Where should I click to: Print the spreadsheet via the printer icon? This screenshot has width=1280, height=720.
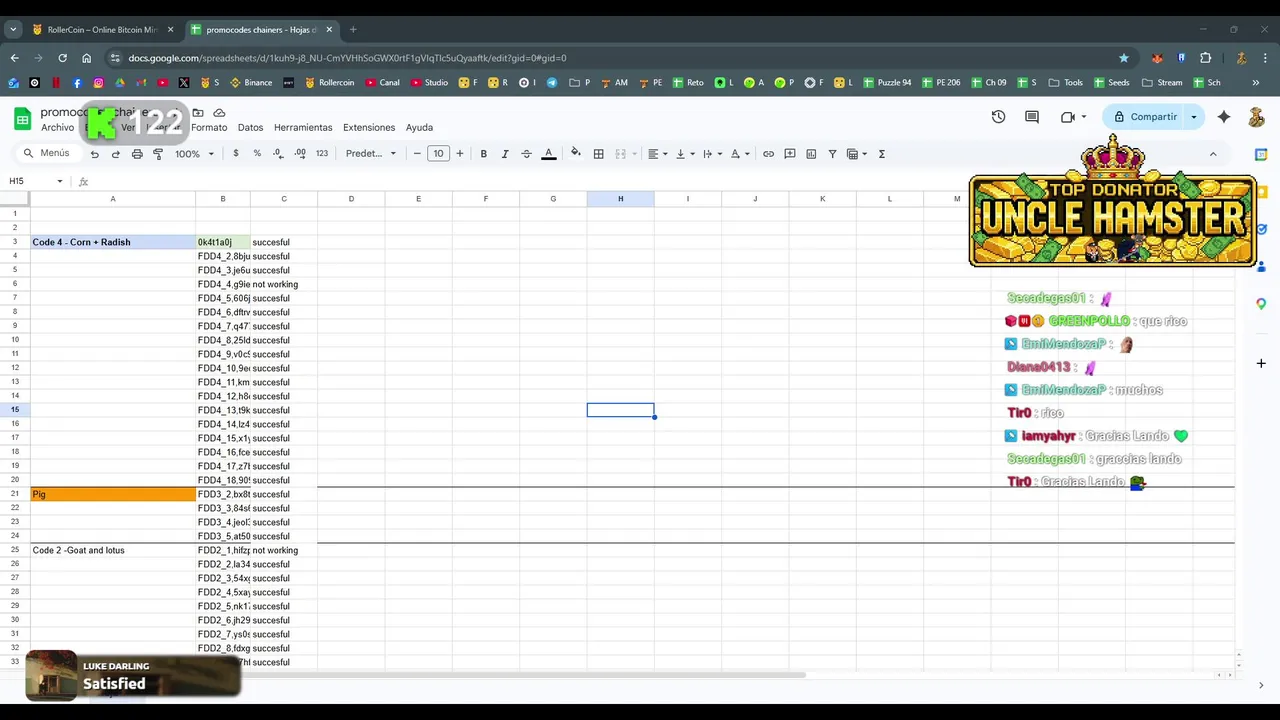click(x=137, y=154)
